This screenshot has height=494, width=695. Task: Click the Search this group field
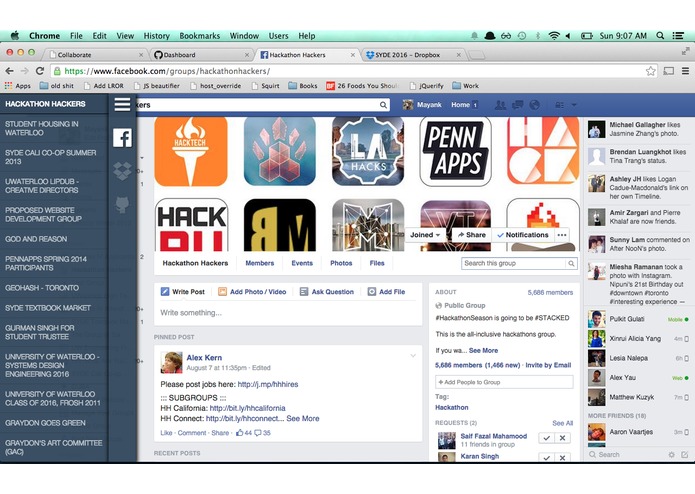[x=514, y=264]
